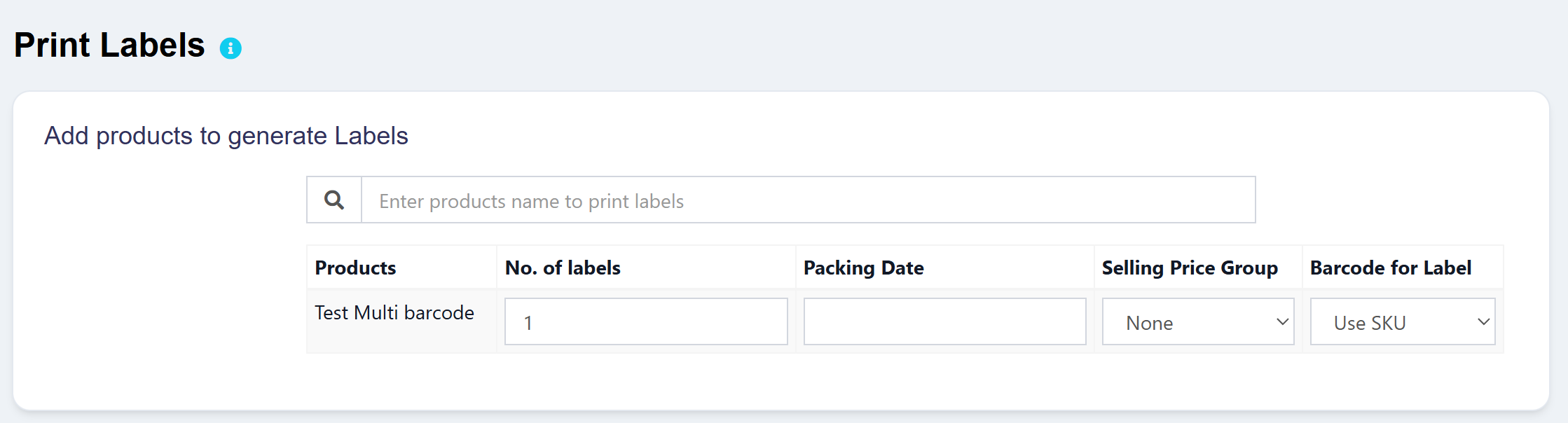This screenshot has width=1568, height=423.
Task: Click the Products column header
Action: [x=355, y=267]
